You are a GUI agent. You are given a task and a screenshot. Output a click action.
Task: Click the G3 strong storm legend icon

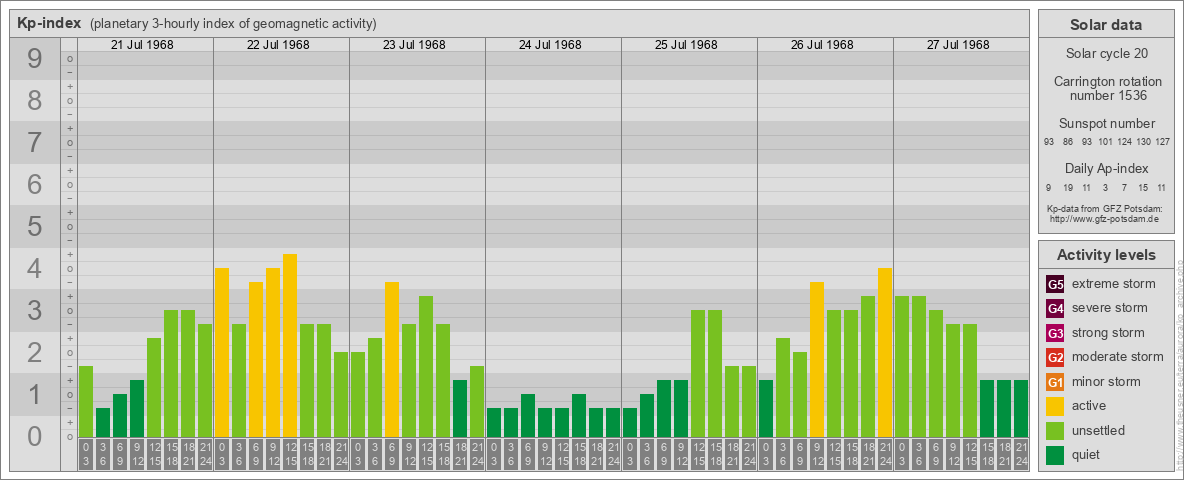pos(1055,333)
